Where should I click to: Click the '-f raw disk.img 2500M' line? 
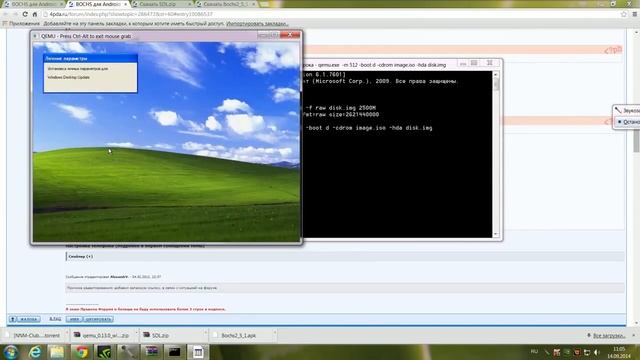click(340, 108)
